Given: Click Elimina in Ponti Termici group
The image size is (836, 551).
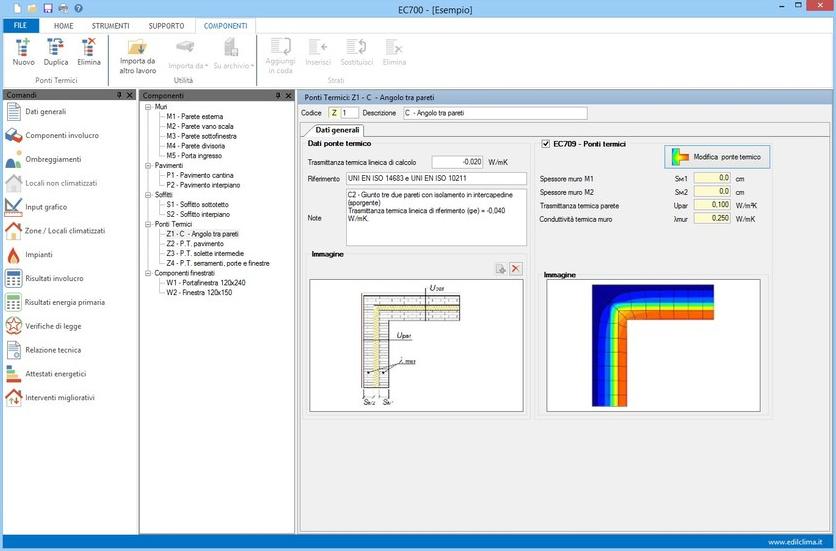Looking at the screenshot, I should 89,50.
